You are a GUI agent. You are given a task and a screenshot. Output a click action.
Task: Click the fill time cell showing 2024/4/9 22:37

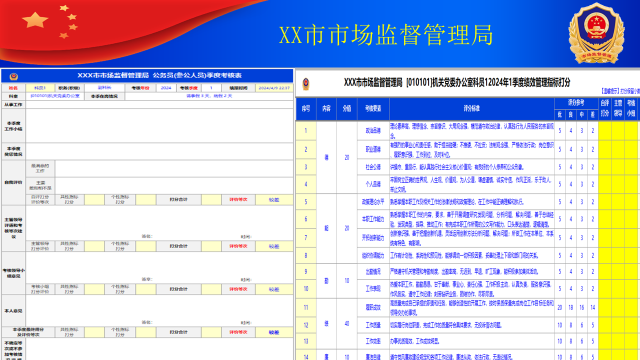pyautogui.click(x=274, y=88)
